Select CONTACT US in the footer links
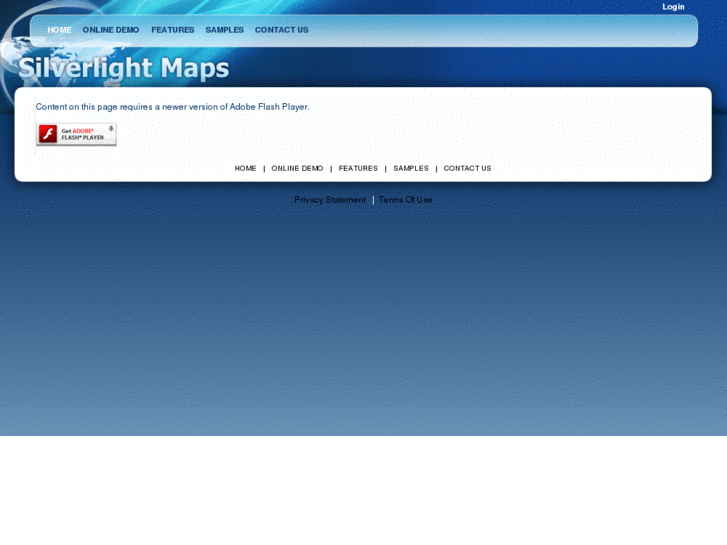 [467, 168]
